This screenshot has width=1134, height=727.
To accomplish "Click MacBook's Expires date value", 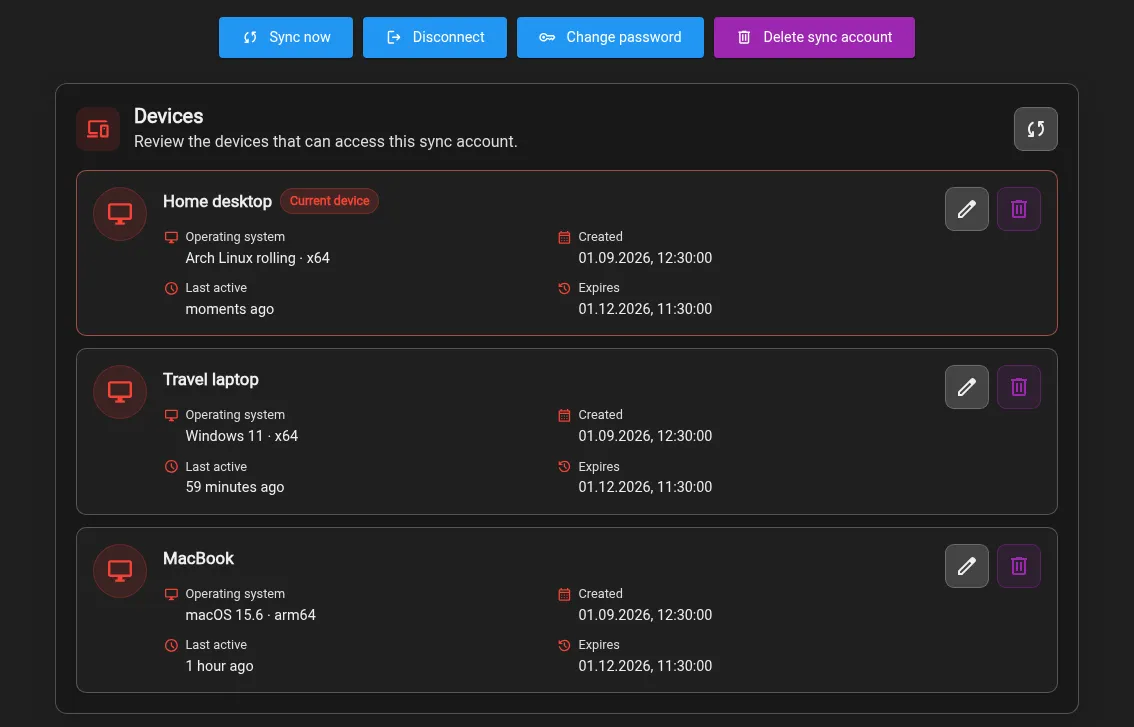I will pos(645,666).
